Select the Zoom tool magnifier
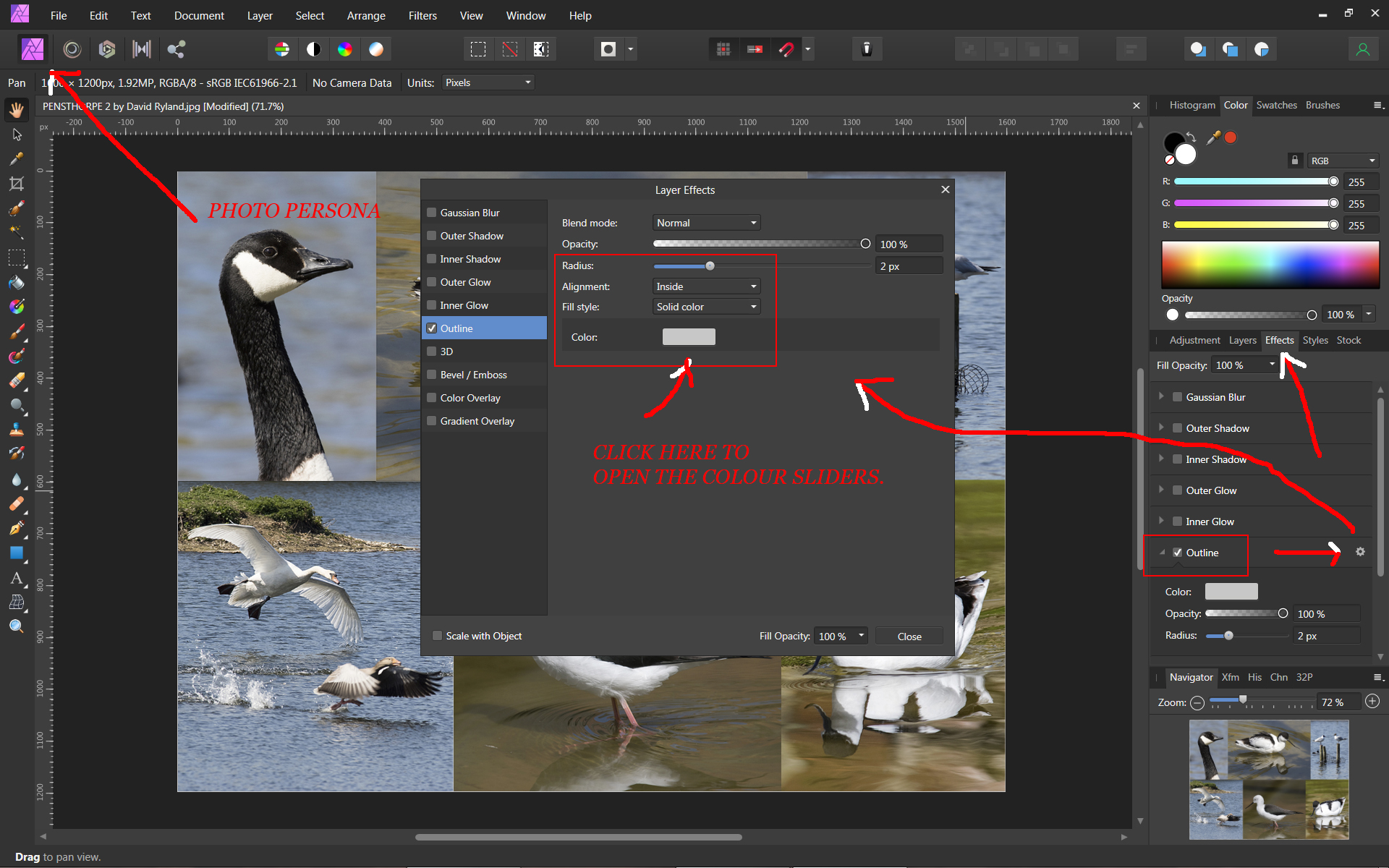Viewport: 1389px width, 868px height. 16,626
